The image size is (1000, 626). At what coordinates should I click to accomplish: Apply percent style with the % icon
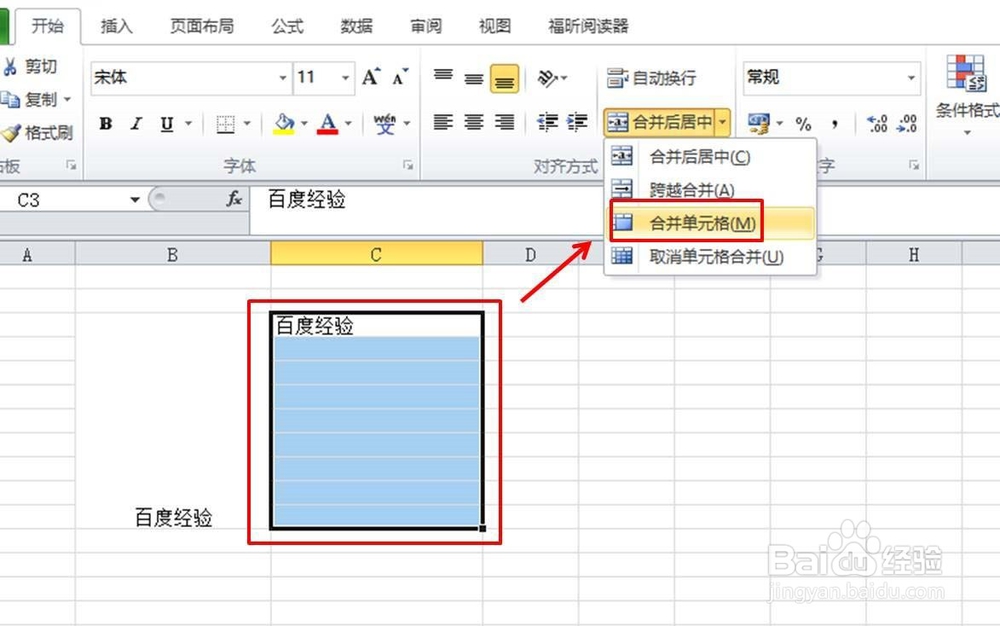pyautogui.click(x=805, y=124)
